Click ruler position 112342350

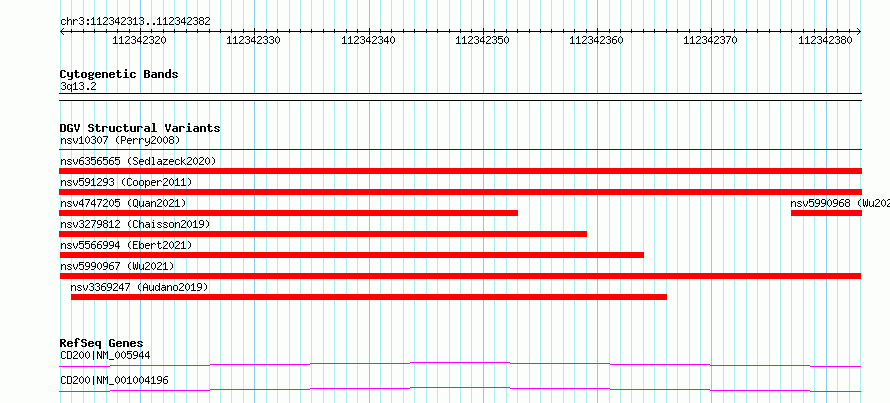(x=482, y=40)
